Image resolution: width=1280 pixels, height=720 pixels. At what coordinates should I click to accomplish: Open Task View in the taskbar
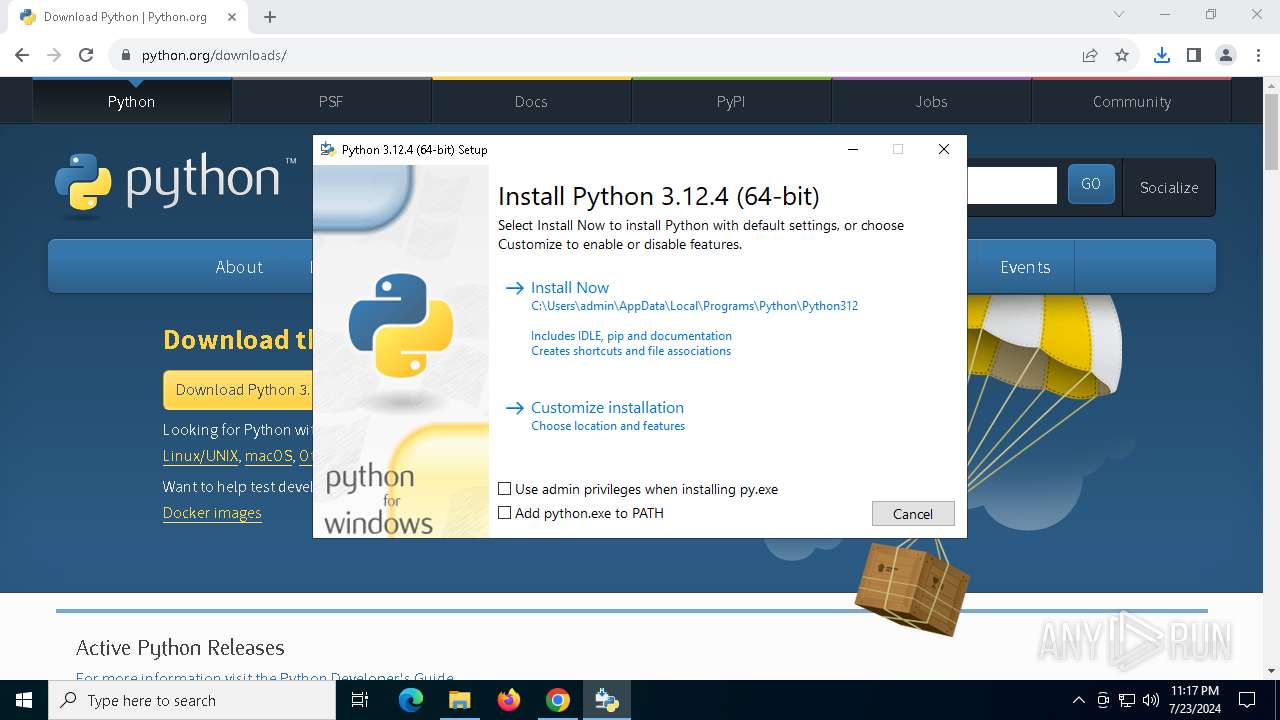coord(361,700)
